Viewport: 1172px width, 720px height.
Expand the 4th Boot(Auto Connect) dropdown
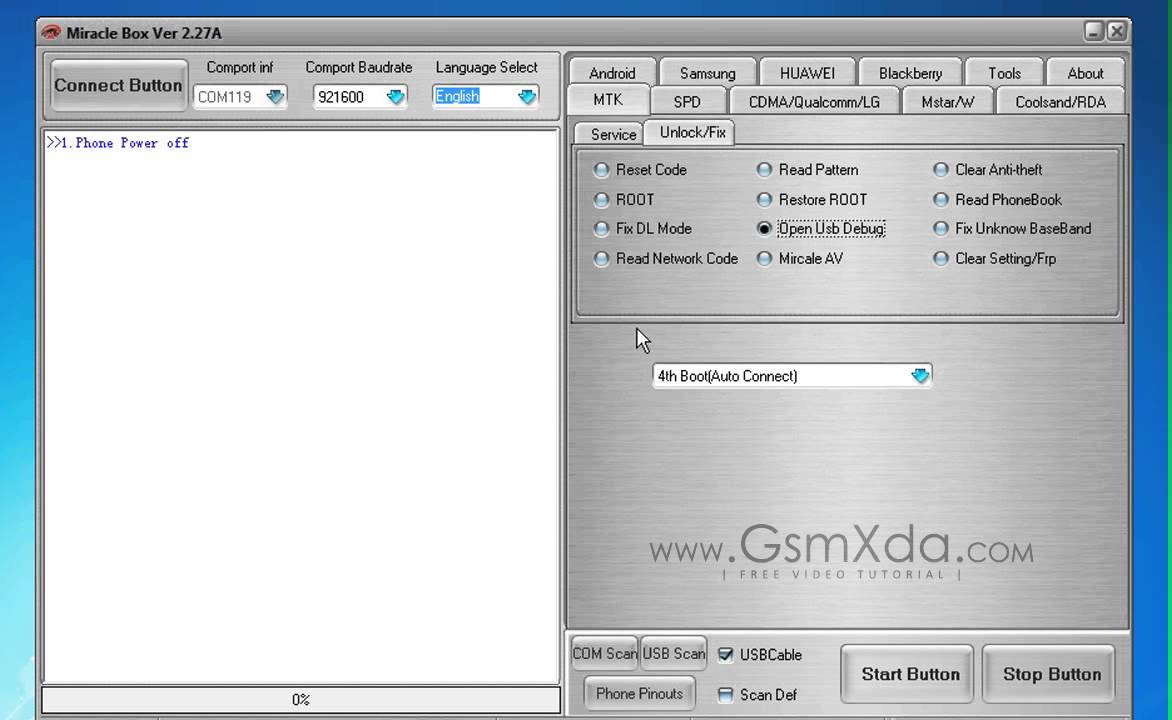[x=920, y=375]
